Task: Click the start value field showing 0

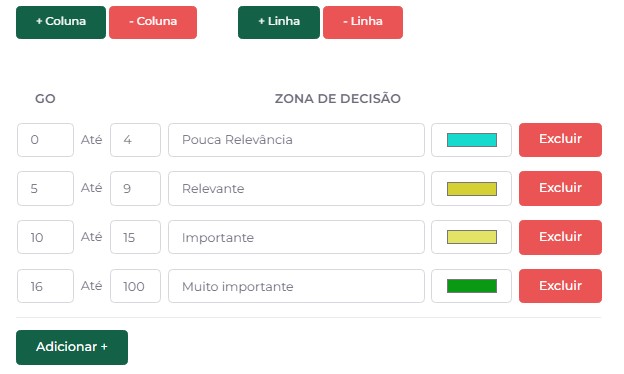Action: (45, 140)
